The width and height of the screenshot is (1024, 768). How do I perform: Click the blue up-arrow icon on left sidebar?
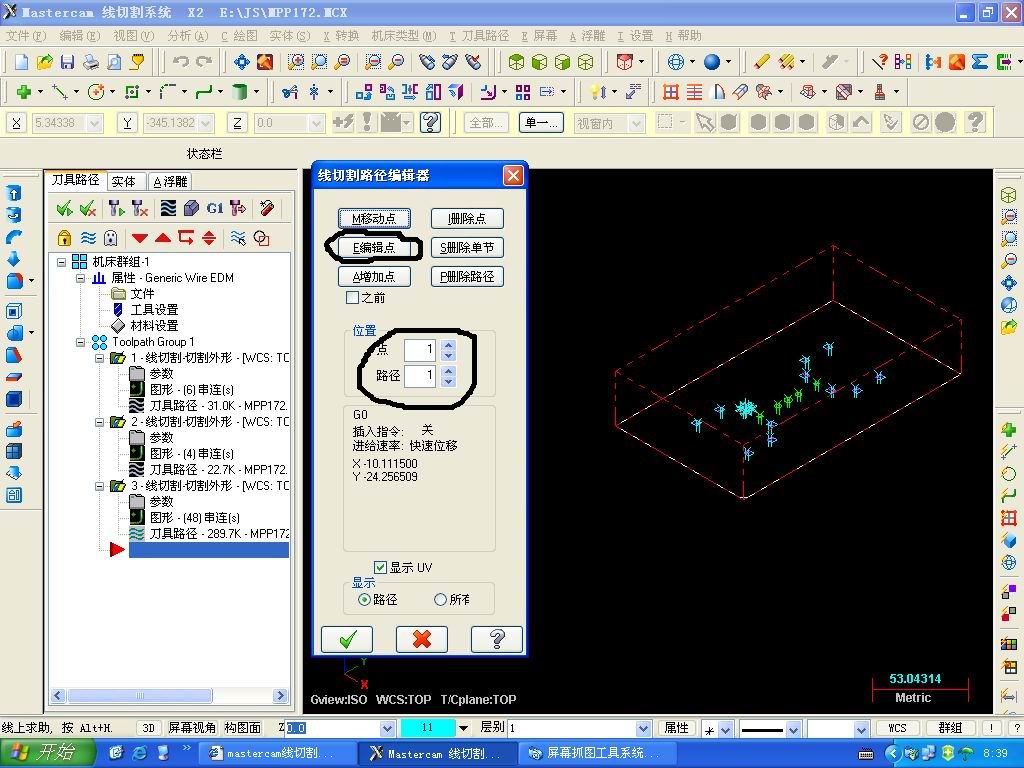point(14,193)
